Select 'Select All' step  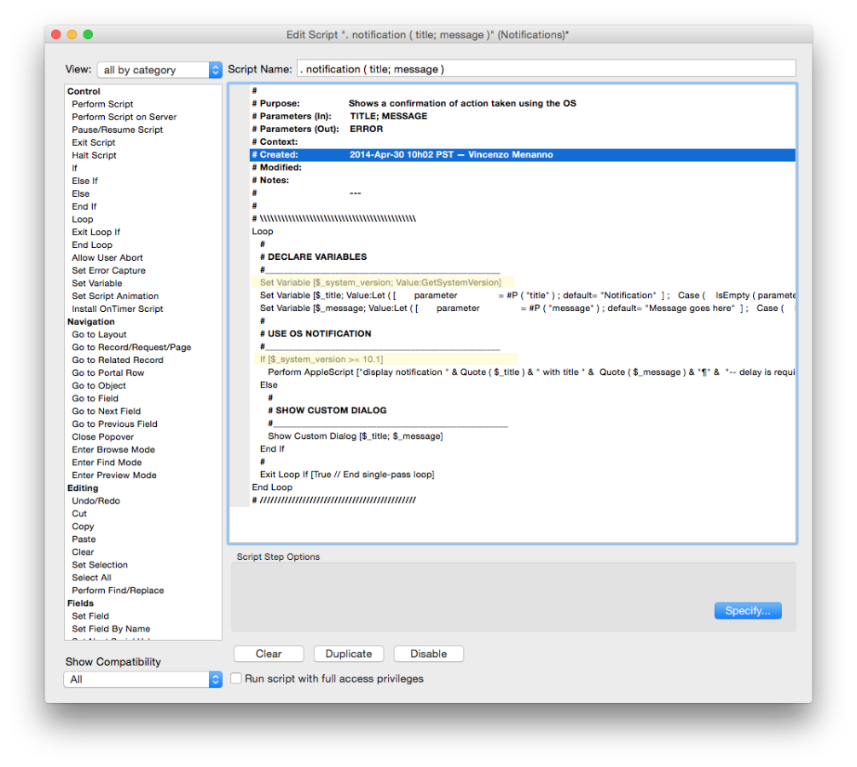tap(91, 577)
